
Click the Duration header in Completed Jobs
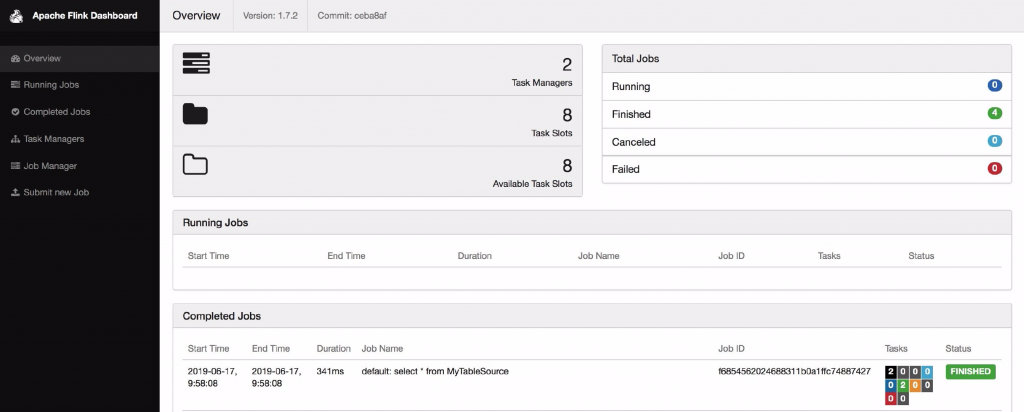(x=334, y=349)
